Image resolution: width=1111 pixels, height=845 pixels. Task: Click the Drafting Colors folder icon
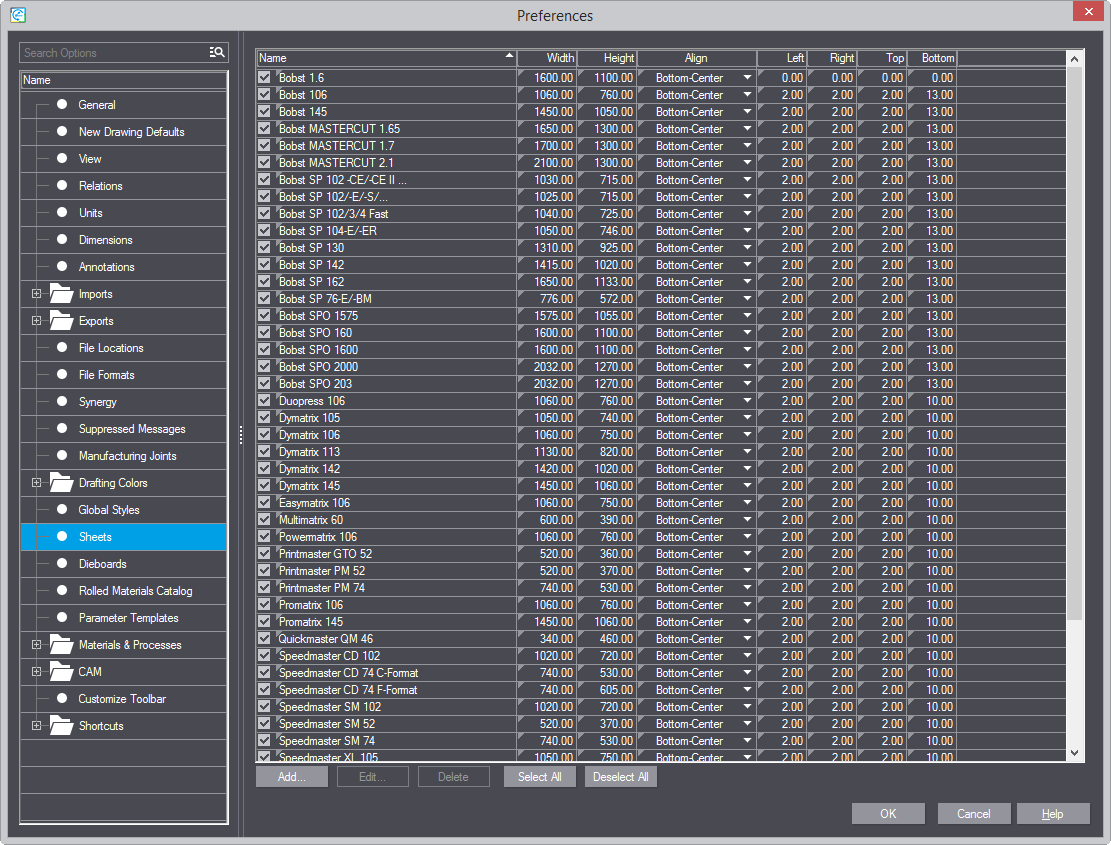point(62,483)
